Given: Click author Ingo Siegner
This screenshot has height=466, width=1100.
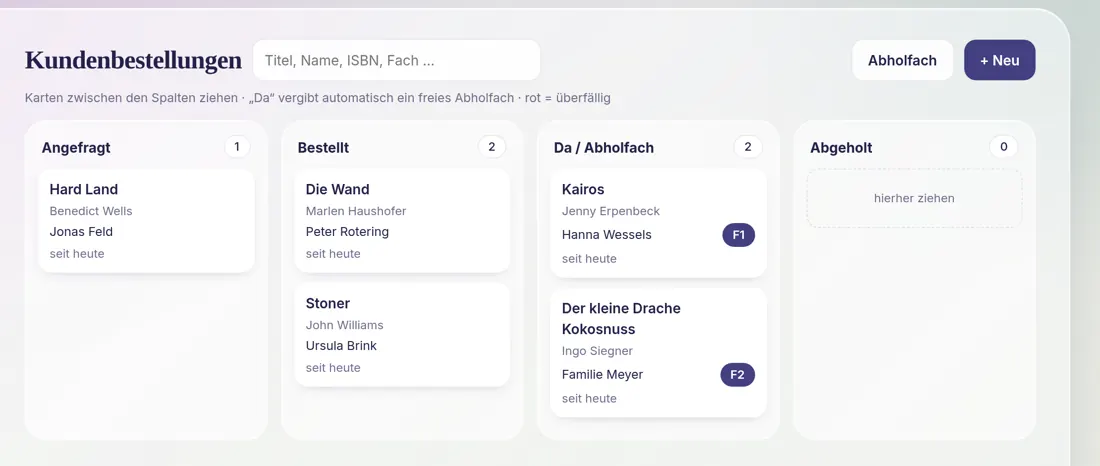Looking at the screenshot, I should click(597, 351).
